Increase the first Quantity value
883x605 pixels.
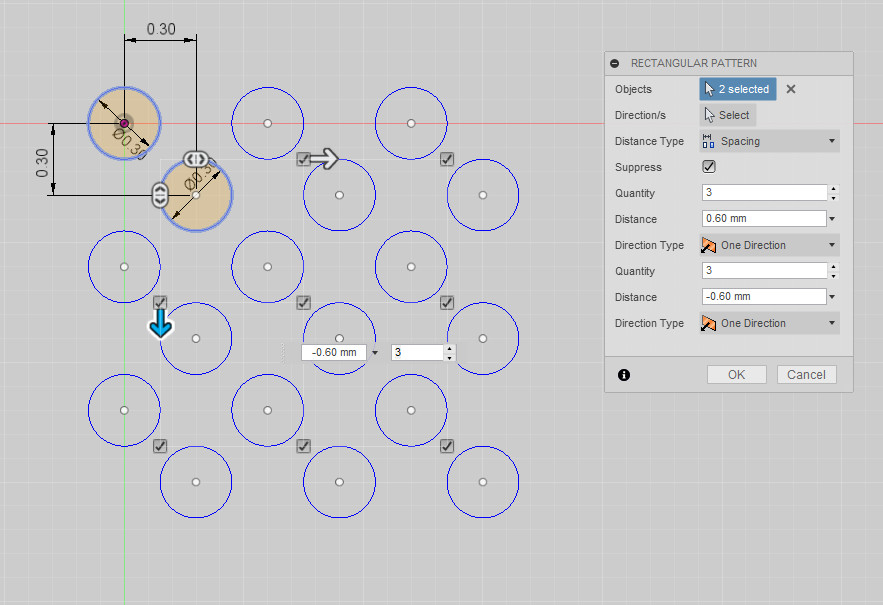tap(833, 189)
